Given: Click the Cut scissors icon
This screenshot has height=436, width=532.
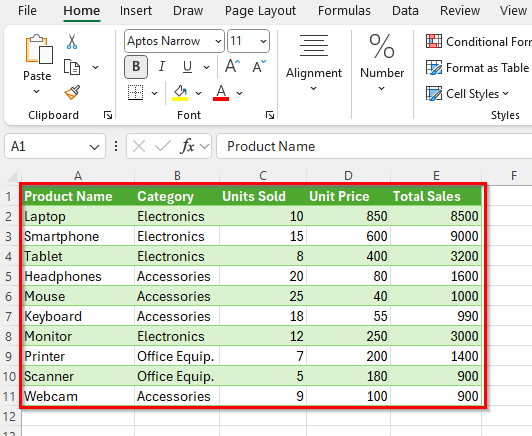Looking at the screenshot, I should pyautogui.click(x=72, y=41).
